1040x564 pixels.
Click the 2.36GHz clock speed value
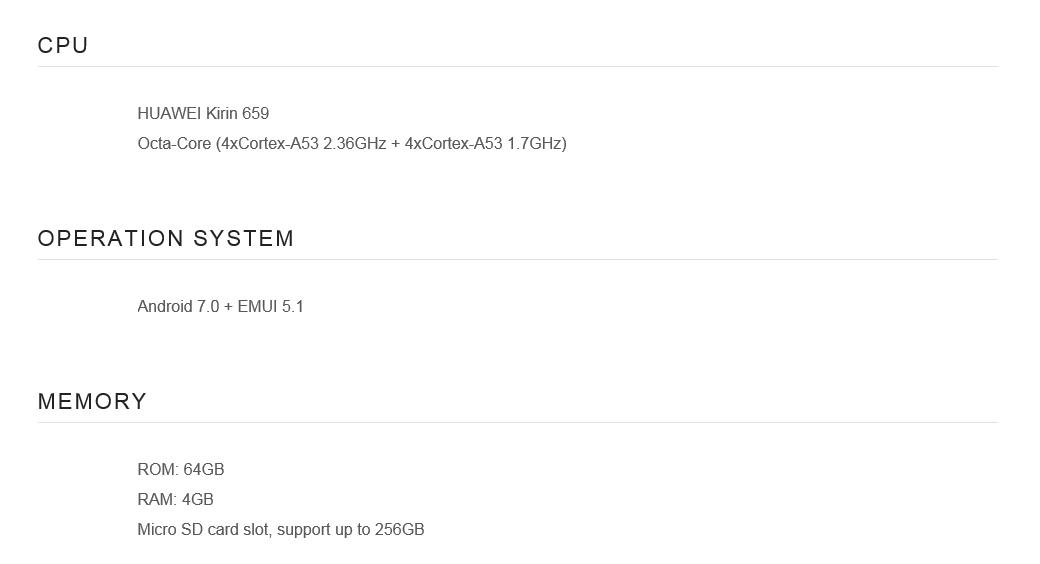[354, 144]
